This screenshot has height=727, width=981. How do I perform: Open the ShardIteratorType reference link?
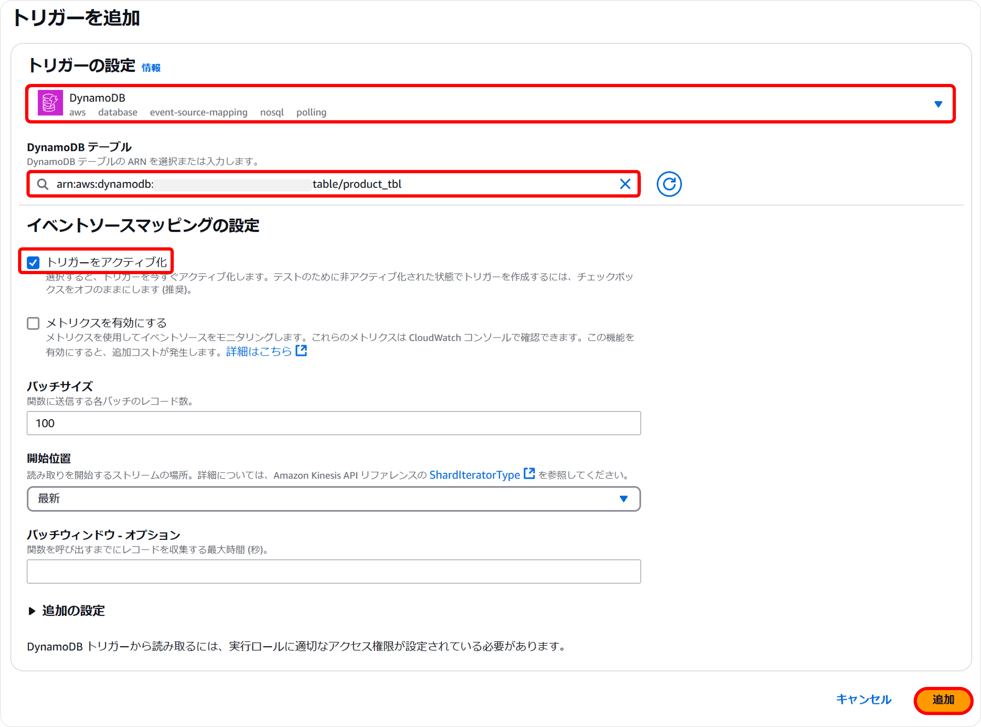[x=482, y=475]
